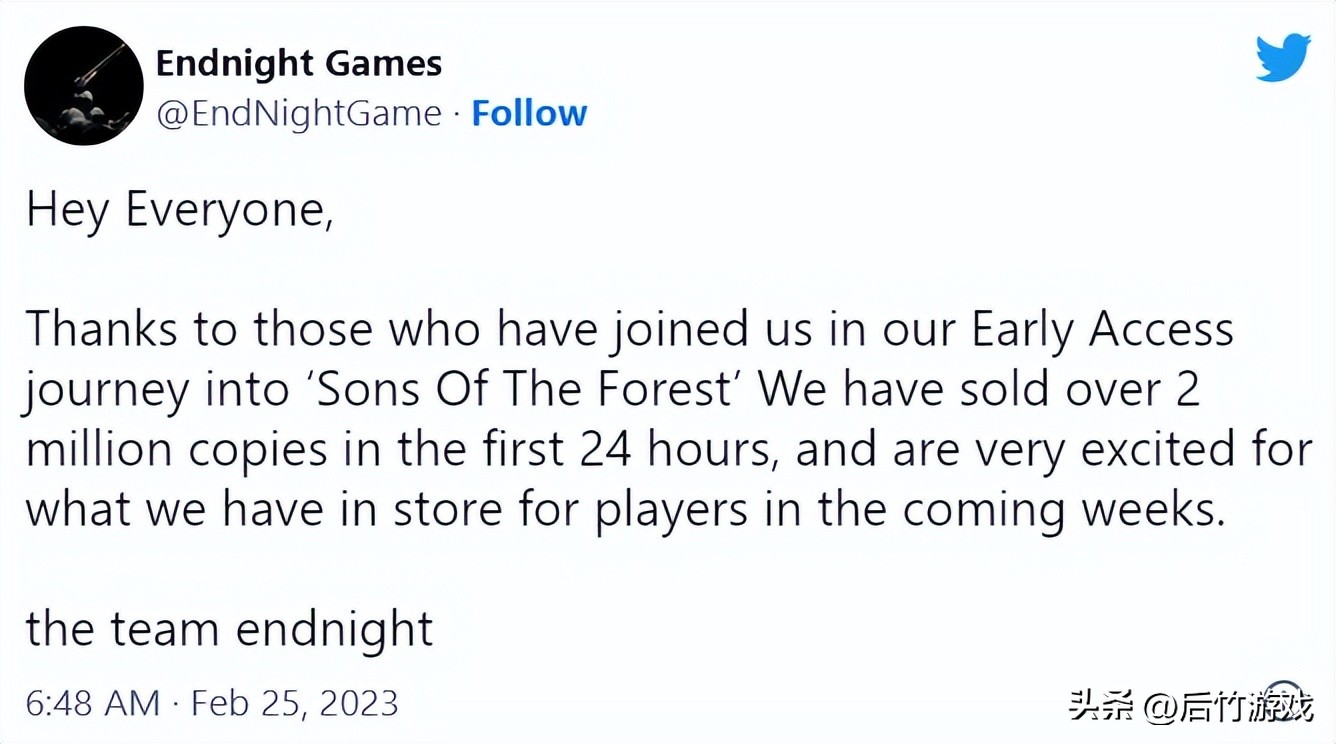Click the @EndNightGame handle
The height and width of the screenshot is (744, 1336).
pyautogui.click(x=298, y=113)
